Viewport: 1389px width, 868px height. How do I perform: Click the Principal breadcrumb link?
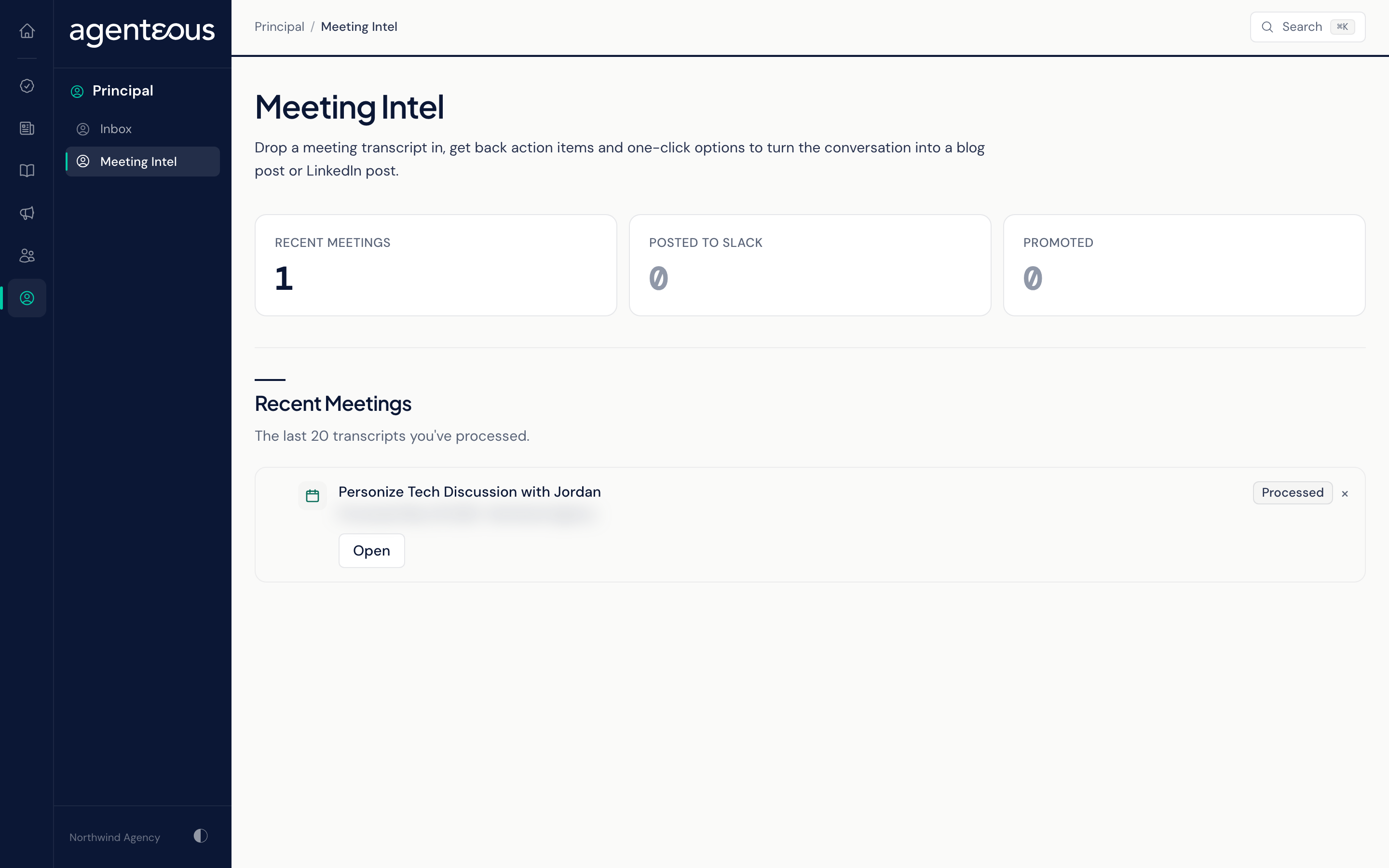click(x=279, y=27)
